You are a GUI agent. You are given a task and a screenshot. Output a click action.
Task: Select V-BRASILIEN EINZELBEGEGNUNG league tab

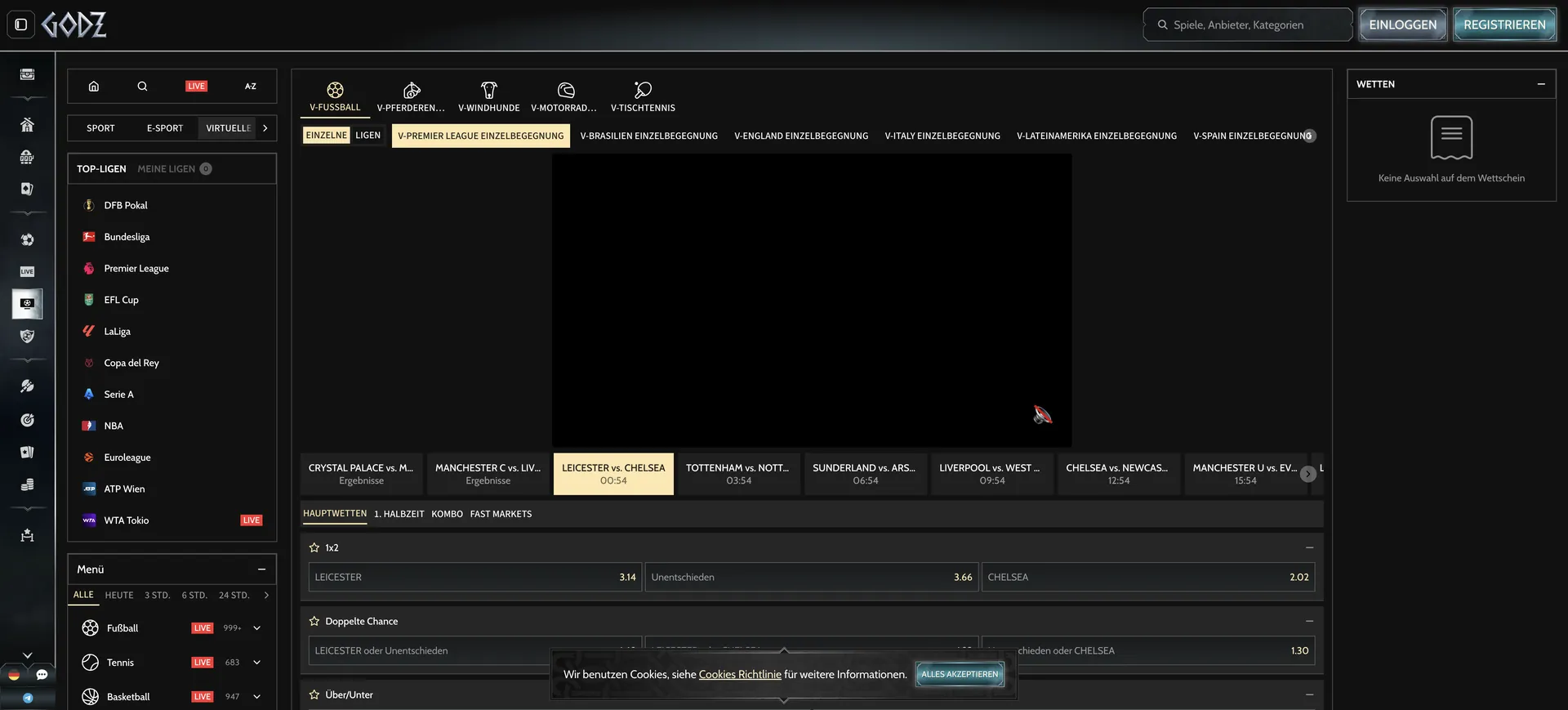[x=649, y=136]
